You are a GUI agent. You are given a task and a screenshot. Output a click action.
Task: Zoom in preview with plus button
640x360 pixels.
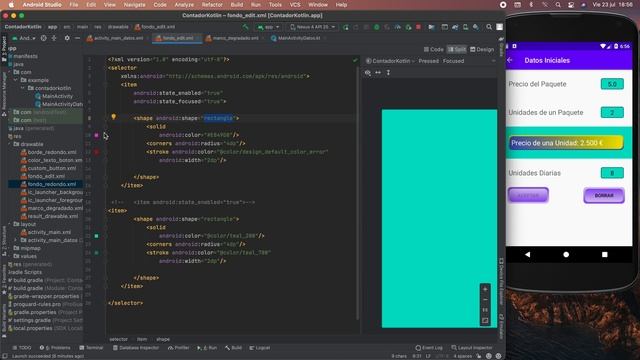pyautogui.click(x=485, y=289)
